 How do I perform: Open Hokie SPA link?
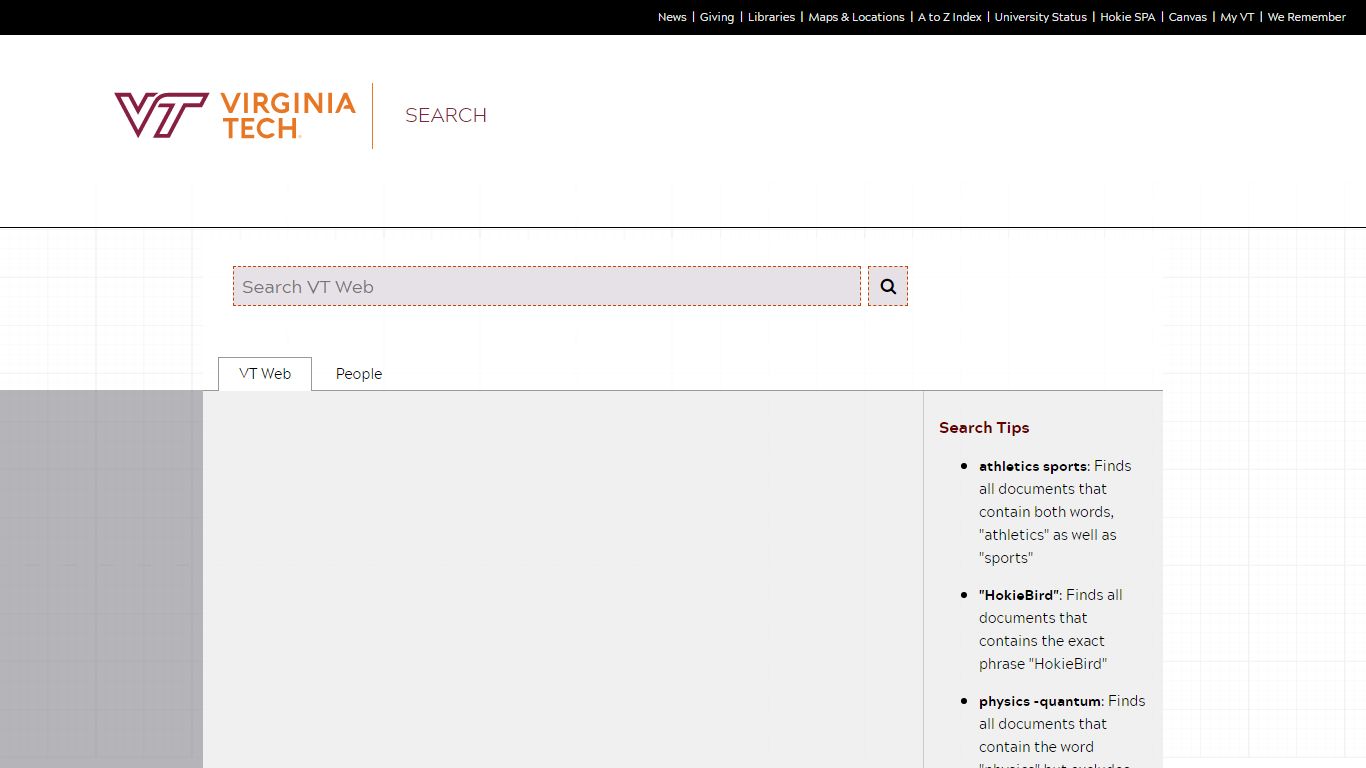coord(1127,17)
